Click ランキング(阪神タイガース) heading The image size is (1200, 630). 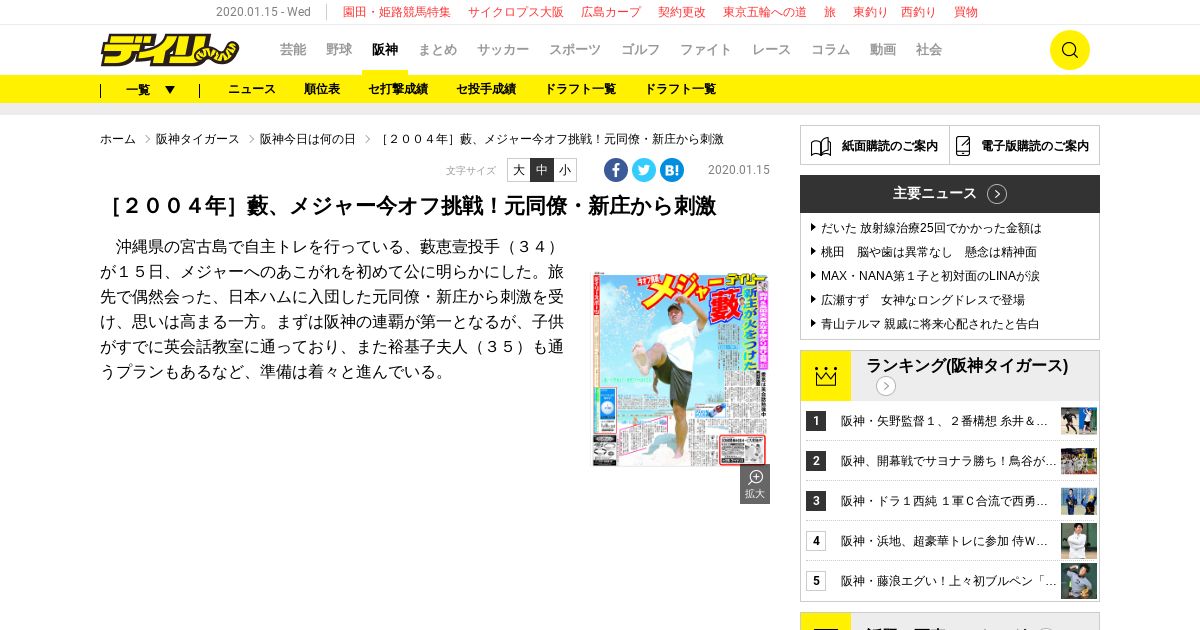click(x=967, y=365)
